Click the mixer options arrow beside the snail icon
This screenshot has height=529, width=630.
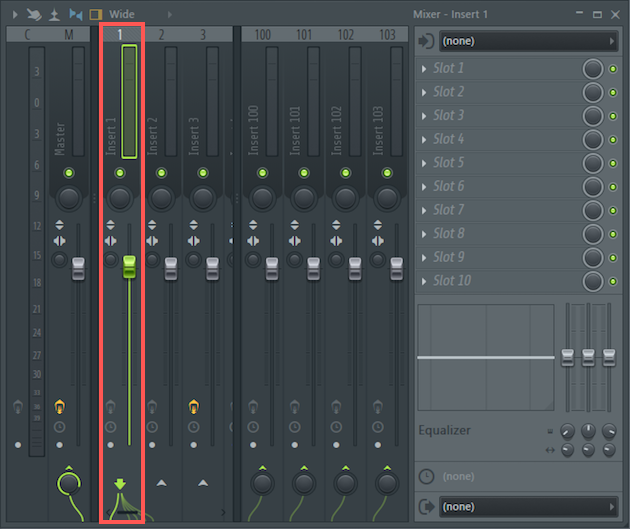(15, 15)
